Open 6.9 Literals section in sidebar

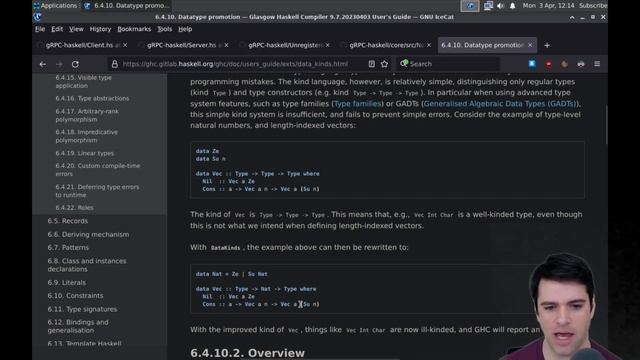click(x=67, y=282)
